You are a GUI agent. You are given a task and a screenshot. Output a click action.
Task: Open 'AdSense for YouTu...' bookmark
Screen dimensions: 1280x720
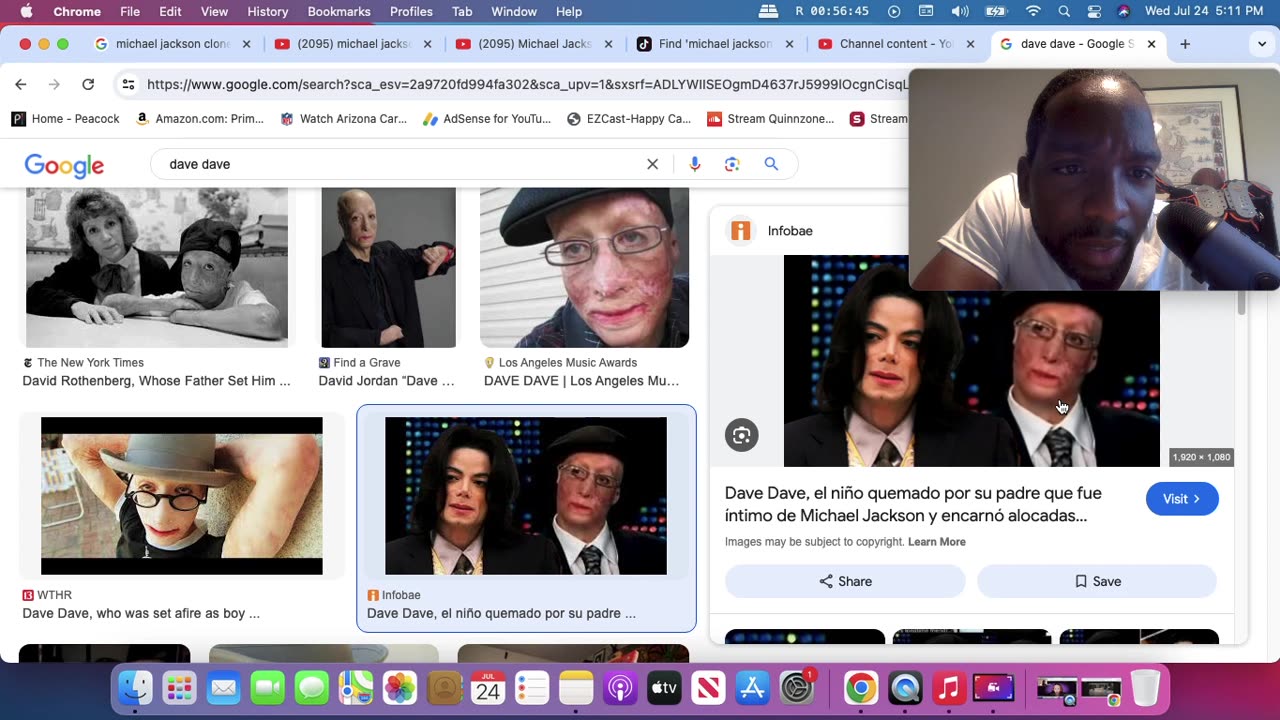pyautogui.click(x=487, y=119)
